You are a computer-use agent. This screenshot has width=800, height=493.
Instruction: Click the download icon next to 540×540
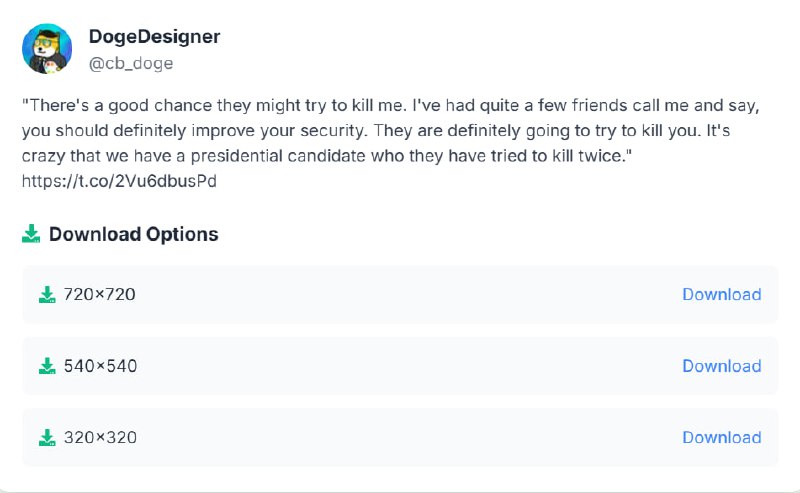(x=46, y=366)
